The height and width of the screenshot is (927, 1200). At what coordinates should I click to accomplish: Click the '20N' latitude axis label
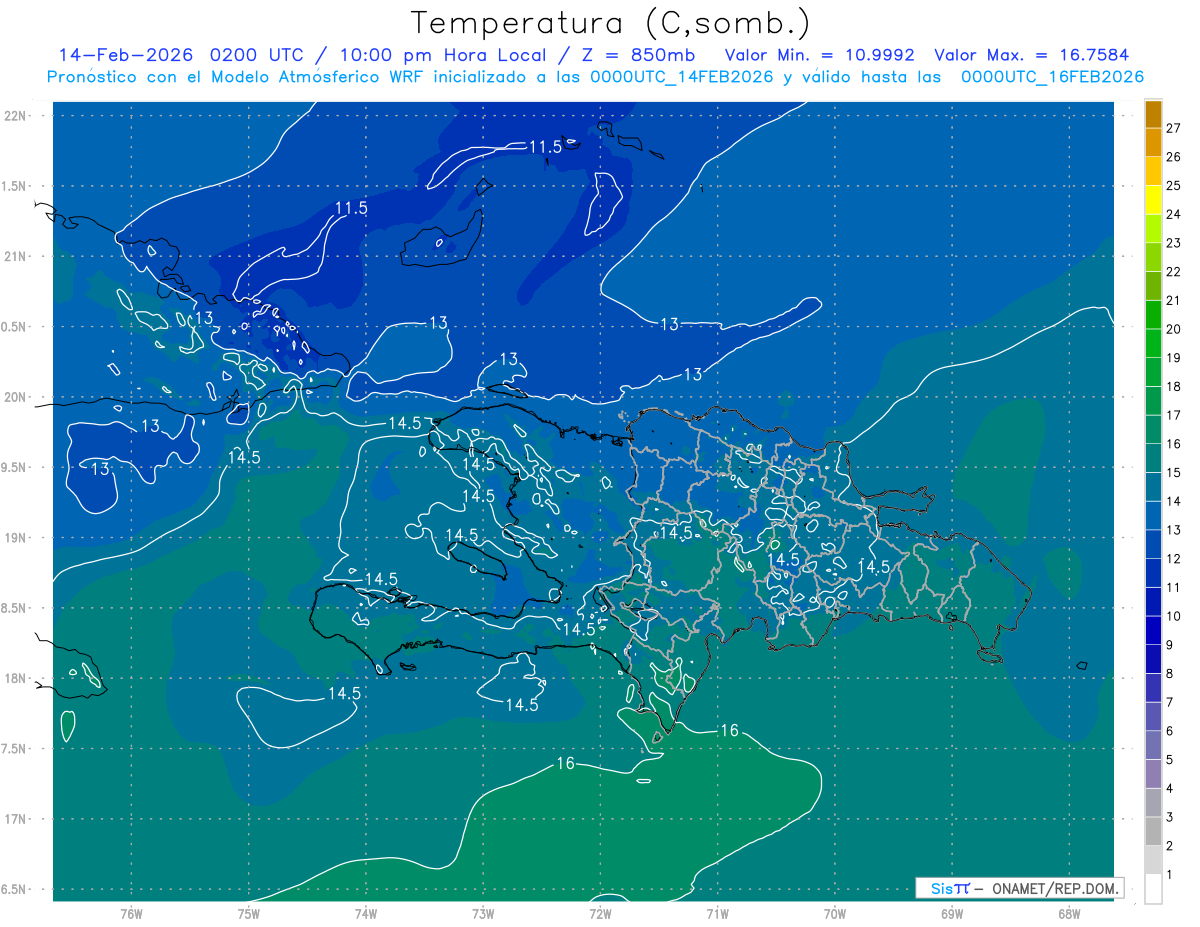(x=14, y=397)
